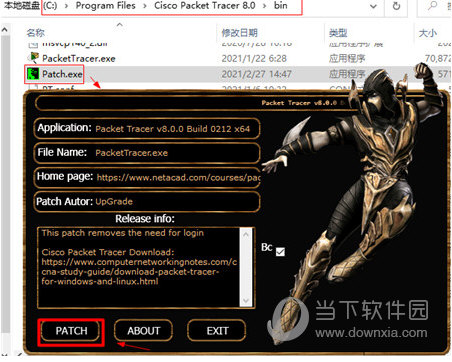Click the bin breadcrumb segment
Screen dimensions: 452x362
tap(281, 6)
